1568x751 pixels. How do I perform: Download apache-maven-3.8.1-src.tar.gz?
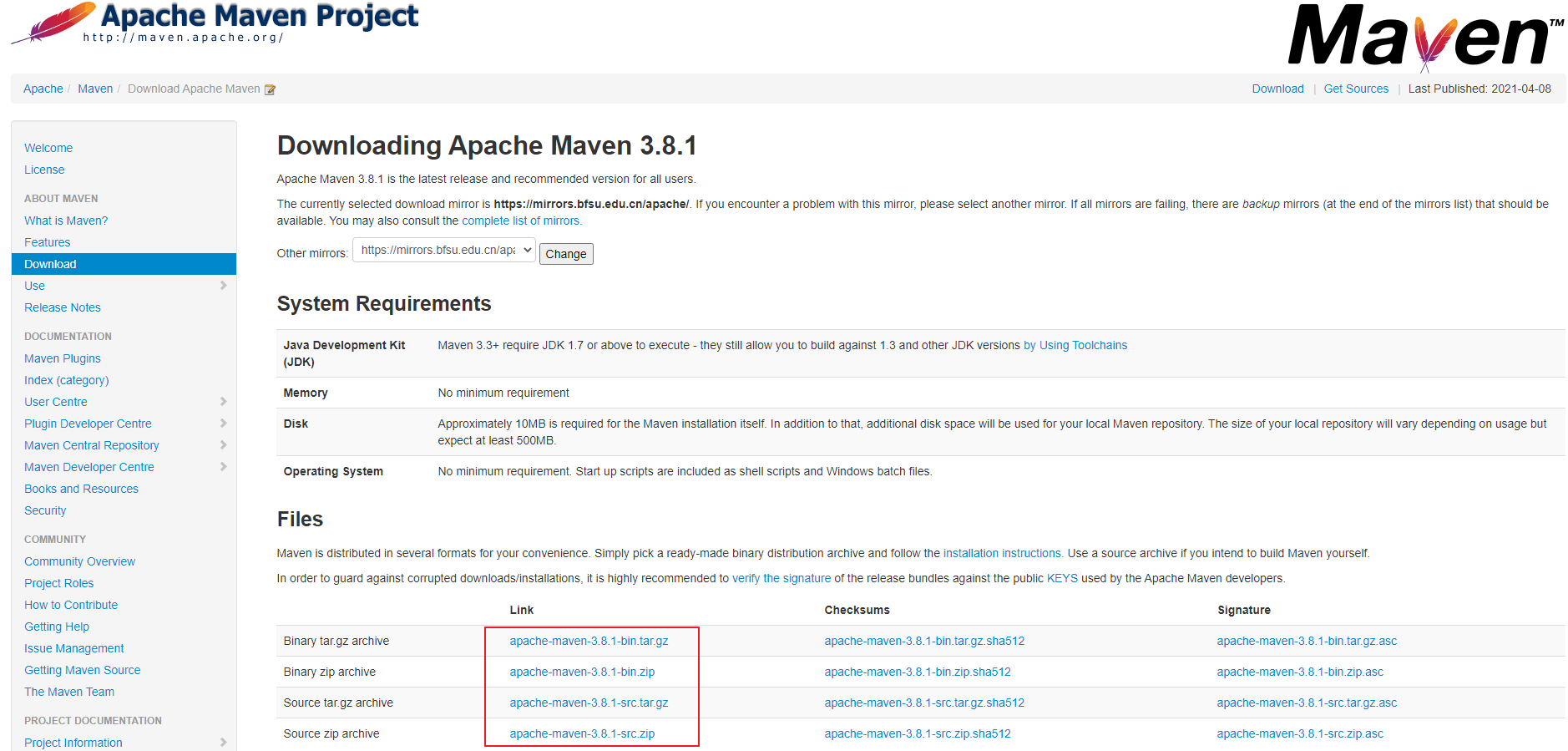589,703
